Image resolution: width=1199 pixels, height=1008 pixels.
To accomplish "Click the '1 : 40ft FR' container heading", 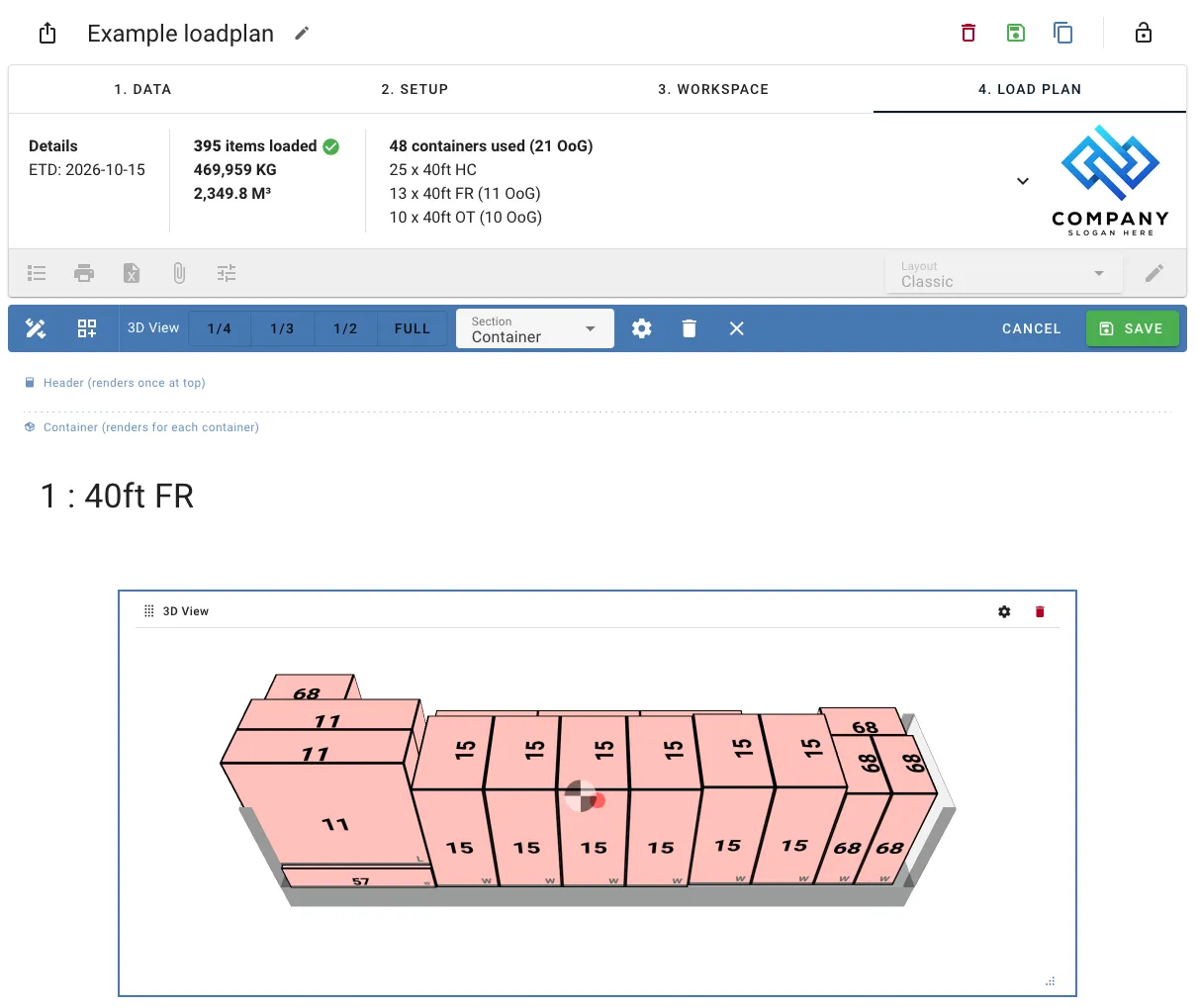I will click(x=118, y=496).
